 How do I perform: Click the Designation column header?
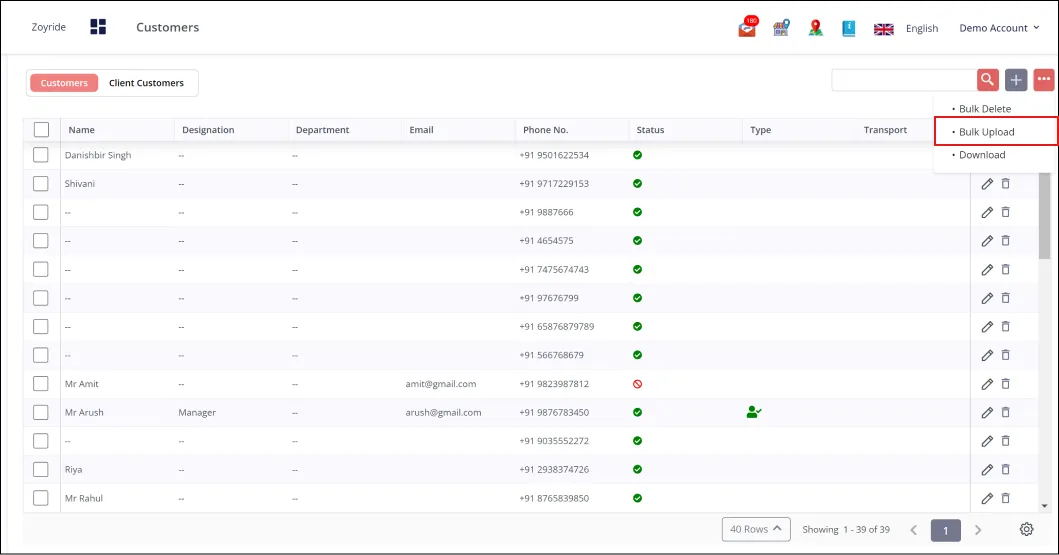[x=208, y=130]
